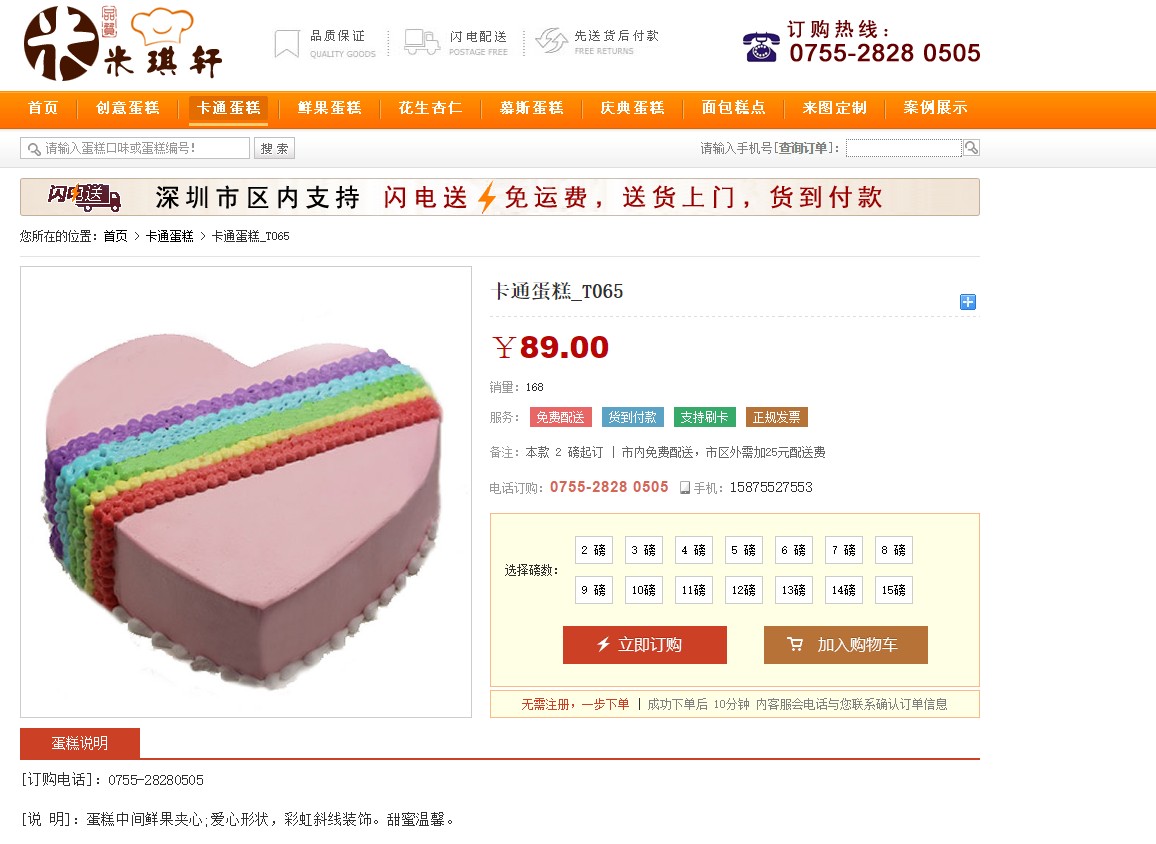Click the bookmark quality goods icon

[x=287, y=43]
